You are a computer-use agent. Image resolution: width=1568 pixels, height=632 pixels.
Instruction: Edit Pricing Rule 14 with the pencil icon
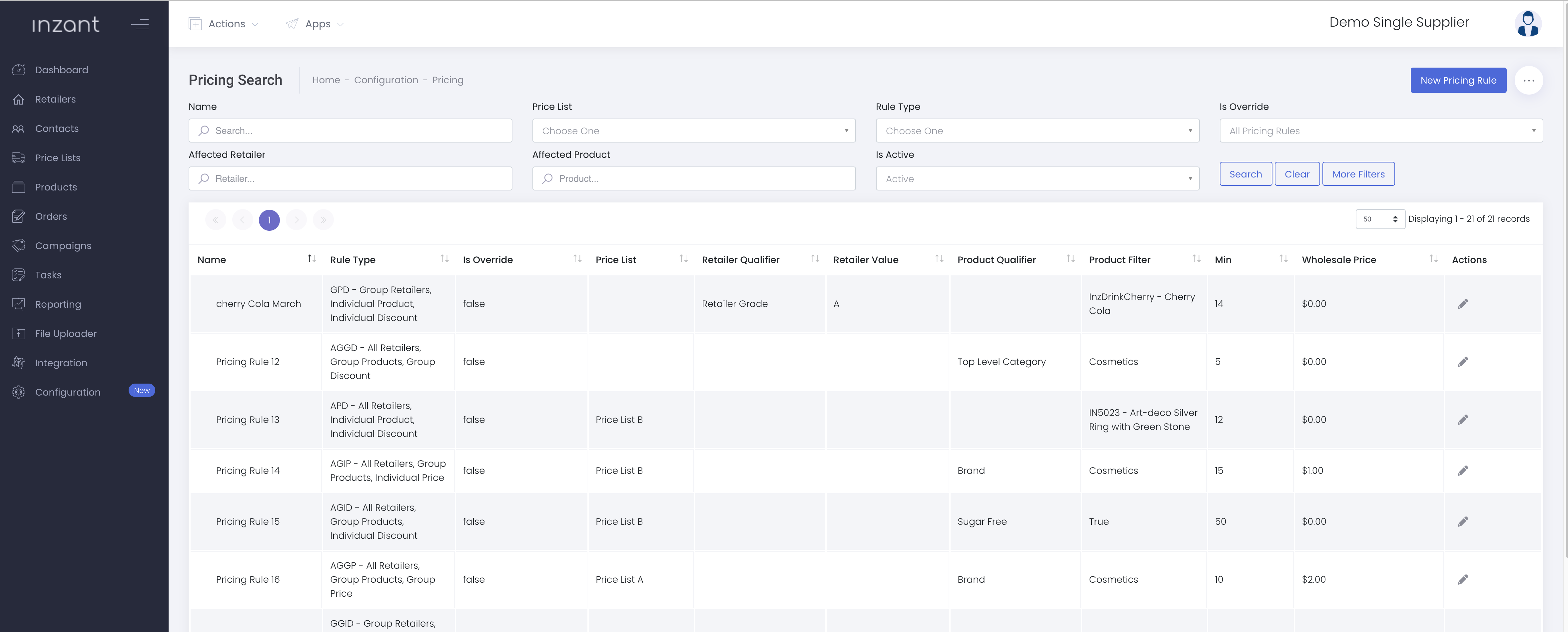click(x=1463, y=470)
